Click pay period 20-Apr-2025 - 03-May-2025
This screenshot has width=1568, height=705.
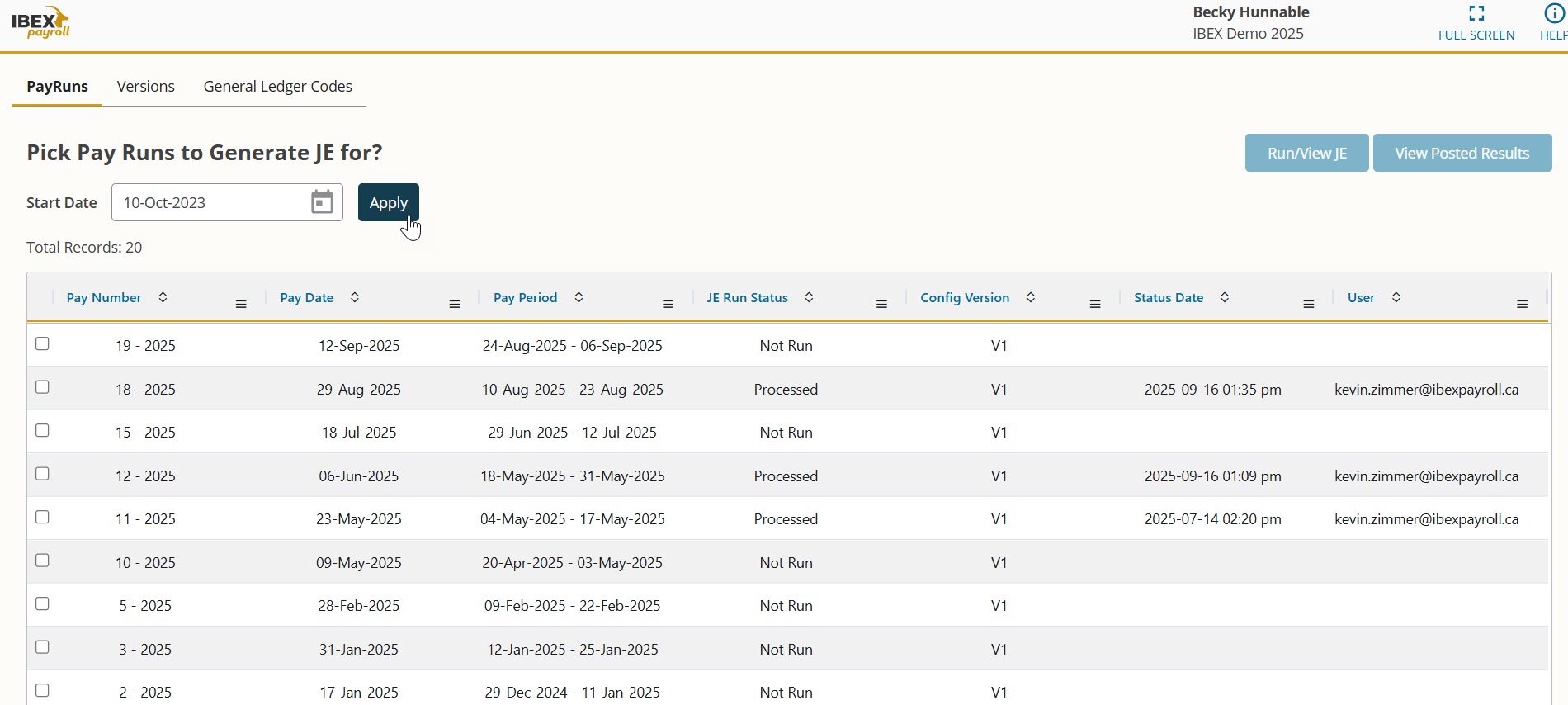point(573,563)
